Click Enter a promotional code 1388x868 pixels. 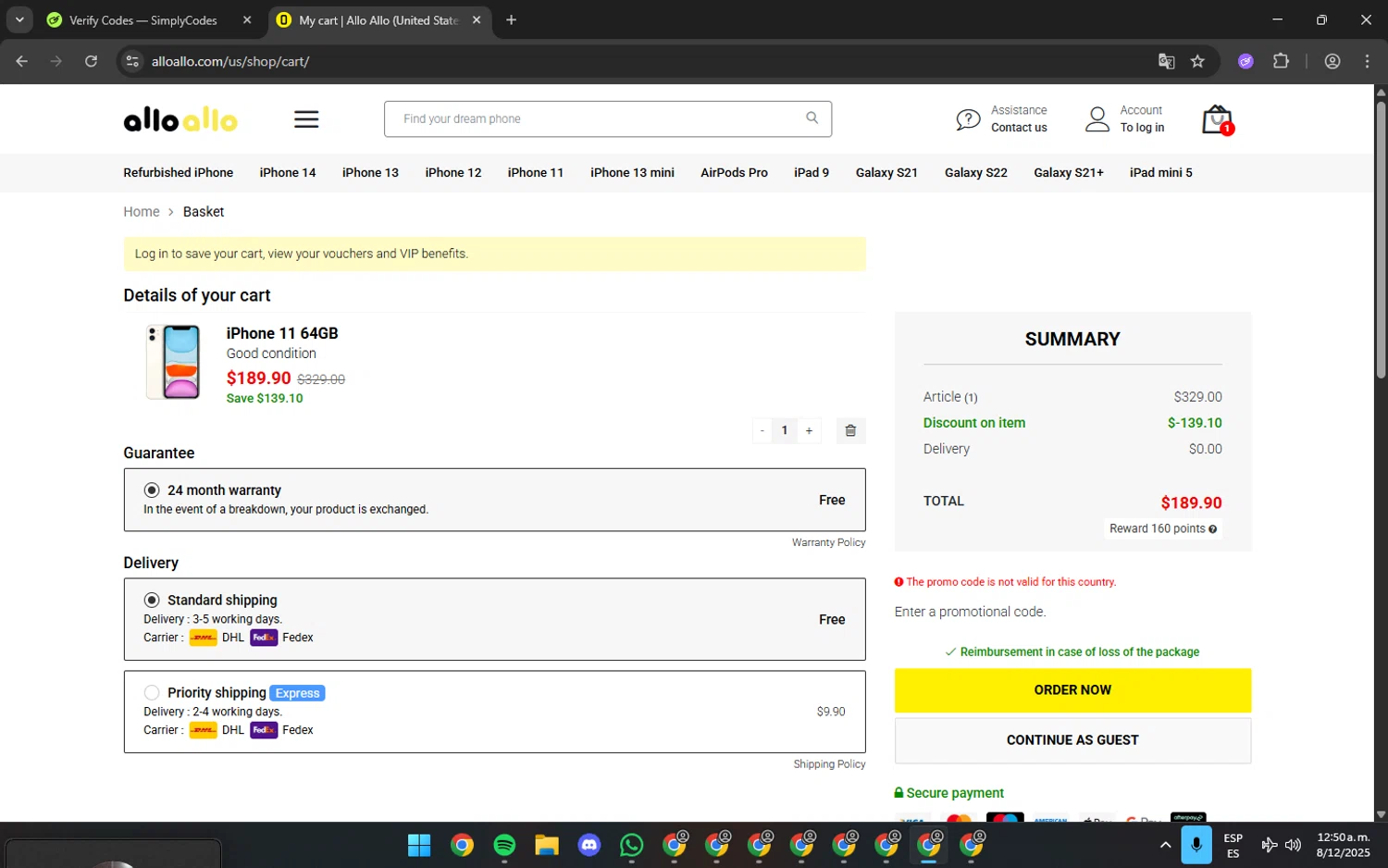(970, 612)
